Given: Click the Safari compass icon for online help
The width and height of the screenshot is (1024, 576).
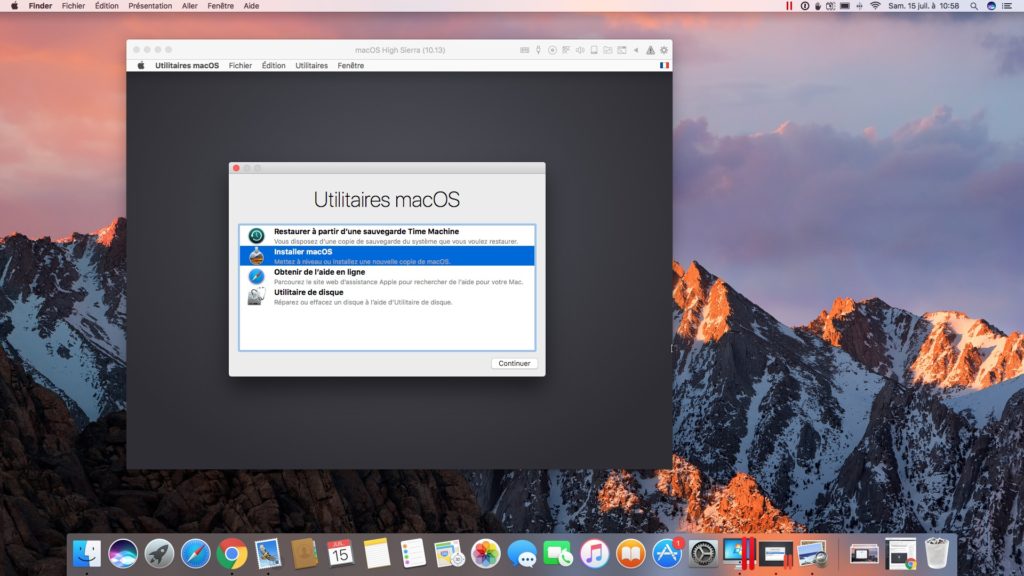Looking at the screenshot, I should [x=256, y=276].
